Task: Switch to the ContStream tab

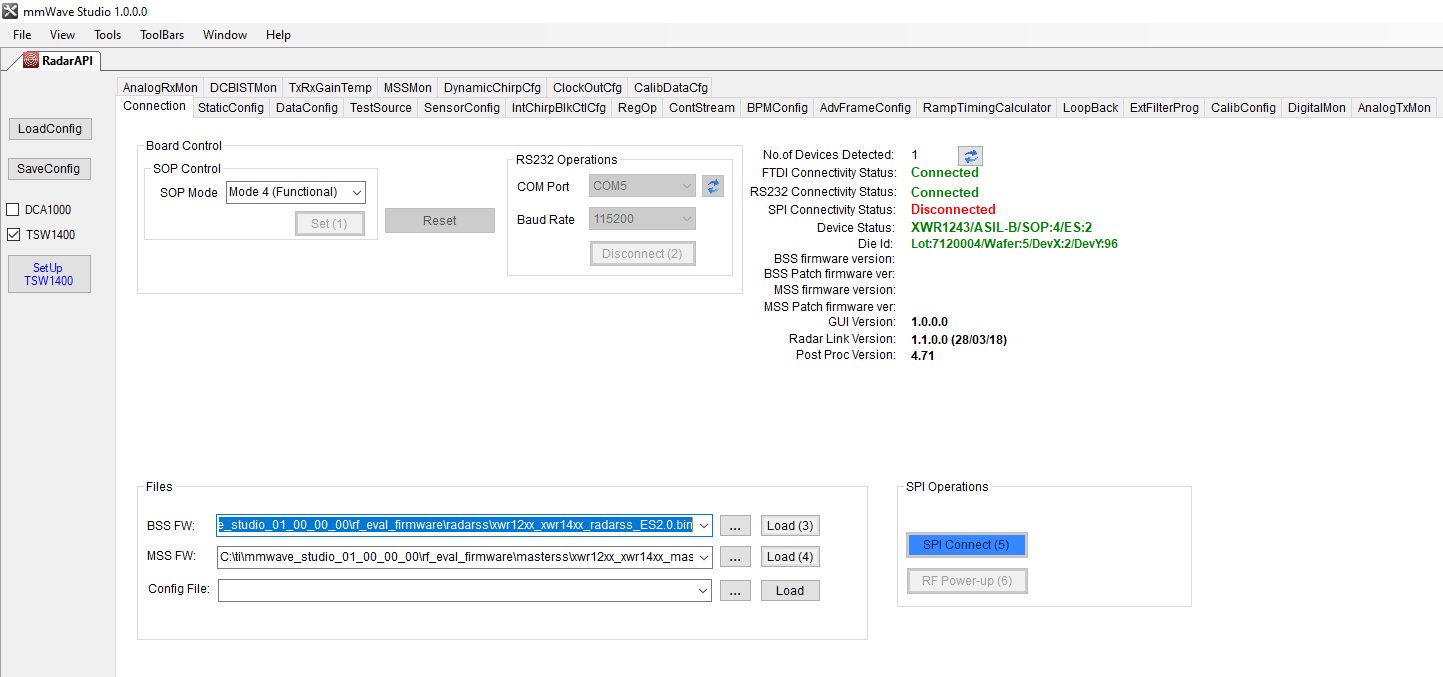Action: click(702, 107)
